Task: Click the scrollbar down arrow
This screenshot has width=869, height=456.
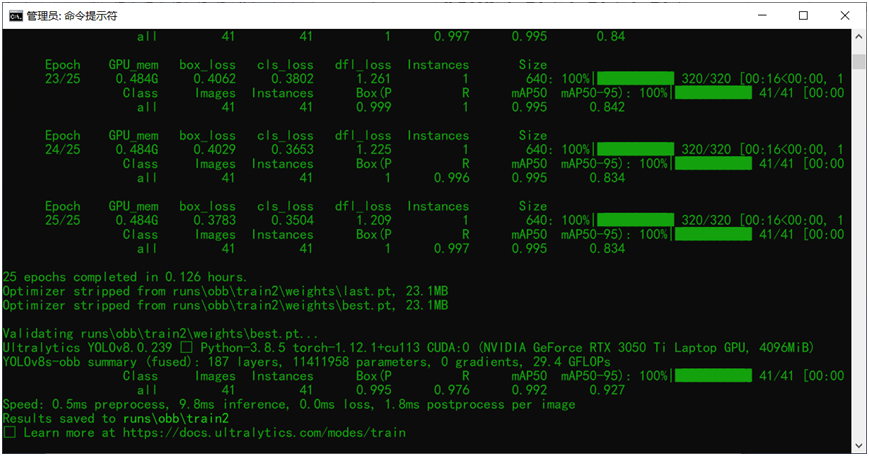Action: (x=859, y=445)
